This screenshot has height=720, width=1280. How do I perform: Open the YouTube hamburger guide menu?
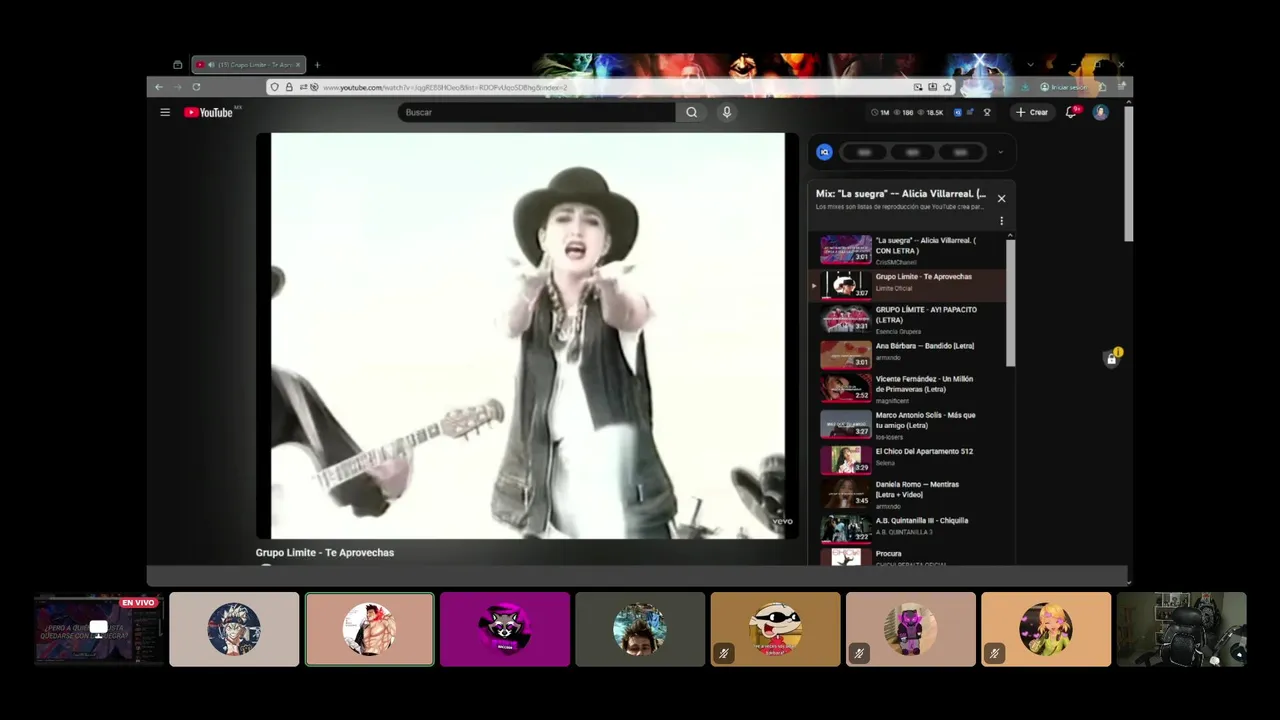click(x=165, y=112)
